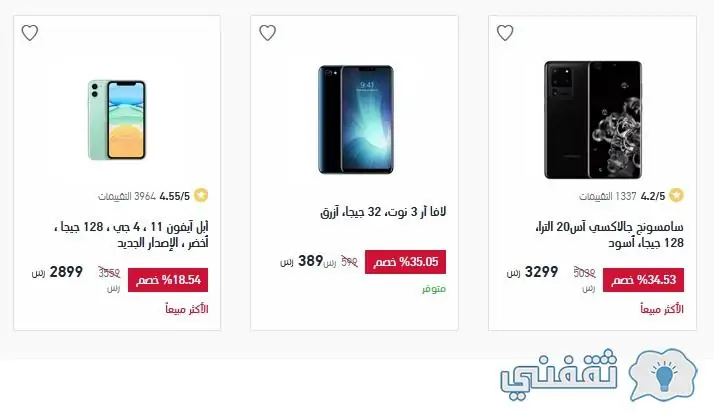Click the 34.53% discount badge
This screenshot has height=416, width=714.
643,280
